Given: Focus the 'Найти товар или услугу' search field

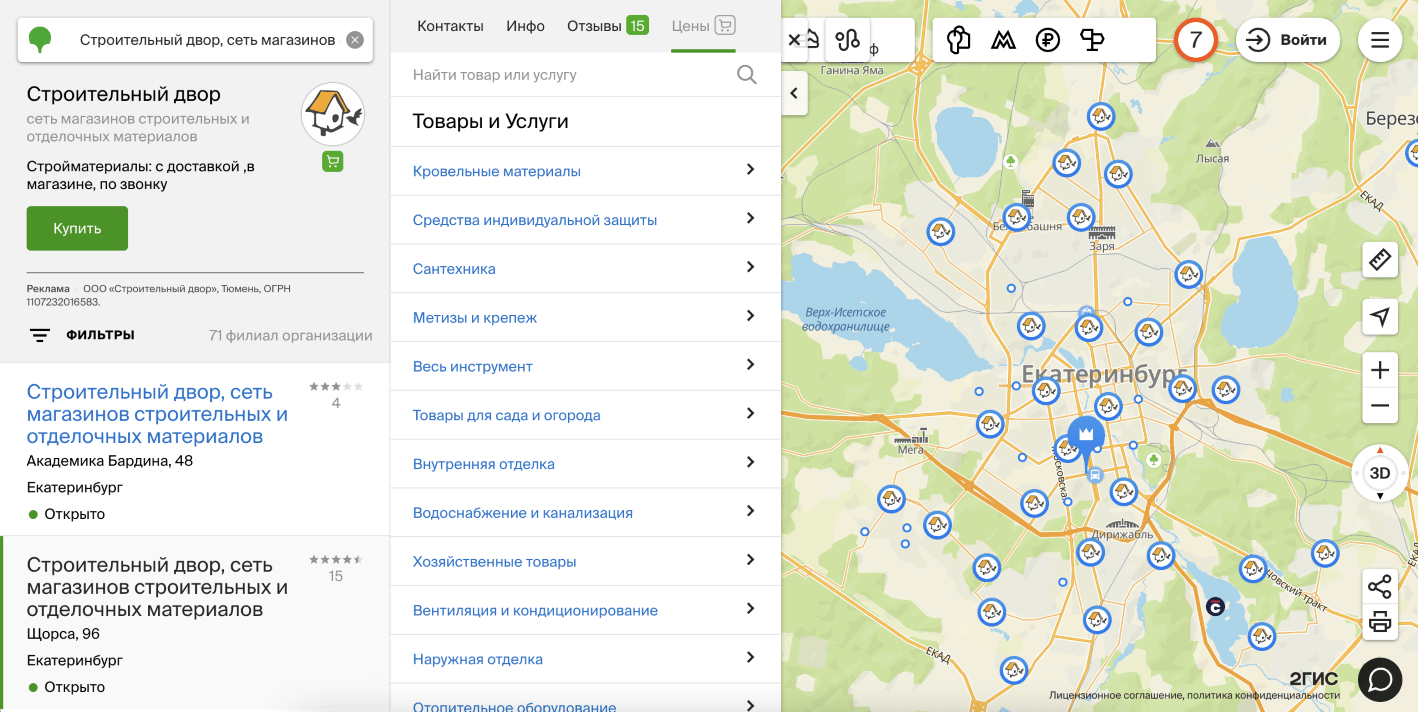Looking at the screenshot, I should (x=570, y=75).
